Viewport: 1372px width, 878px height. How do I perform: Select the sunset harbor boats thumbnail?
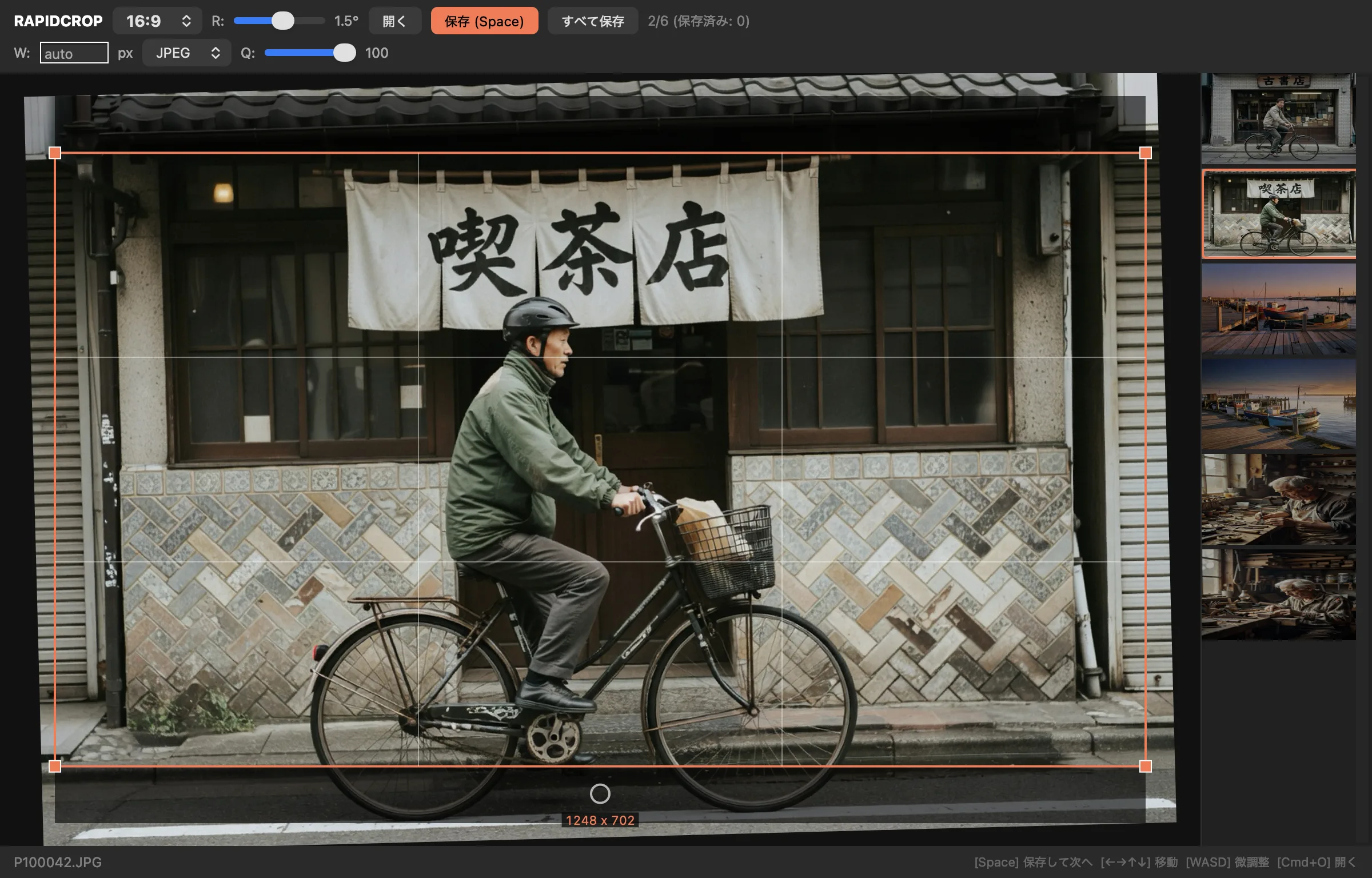[x=1278, y=309]
